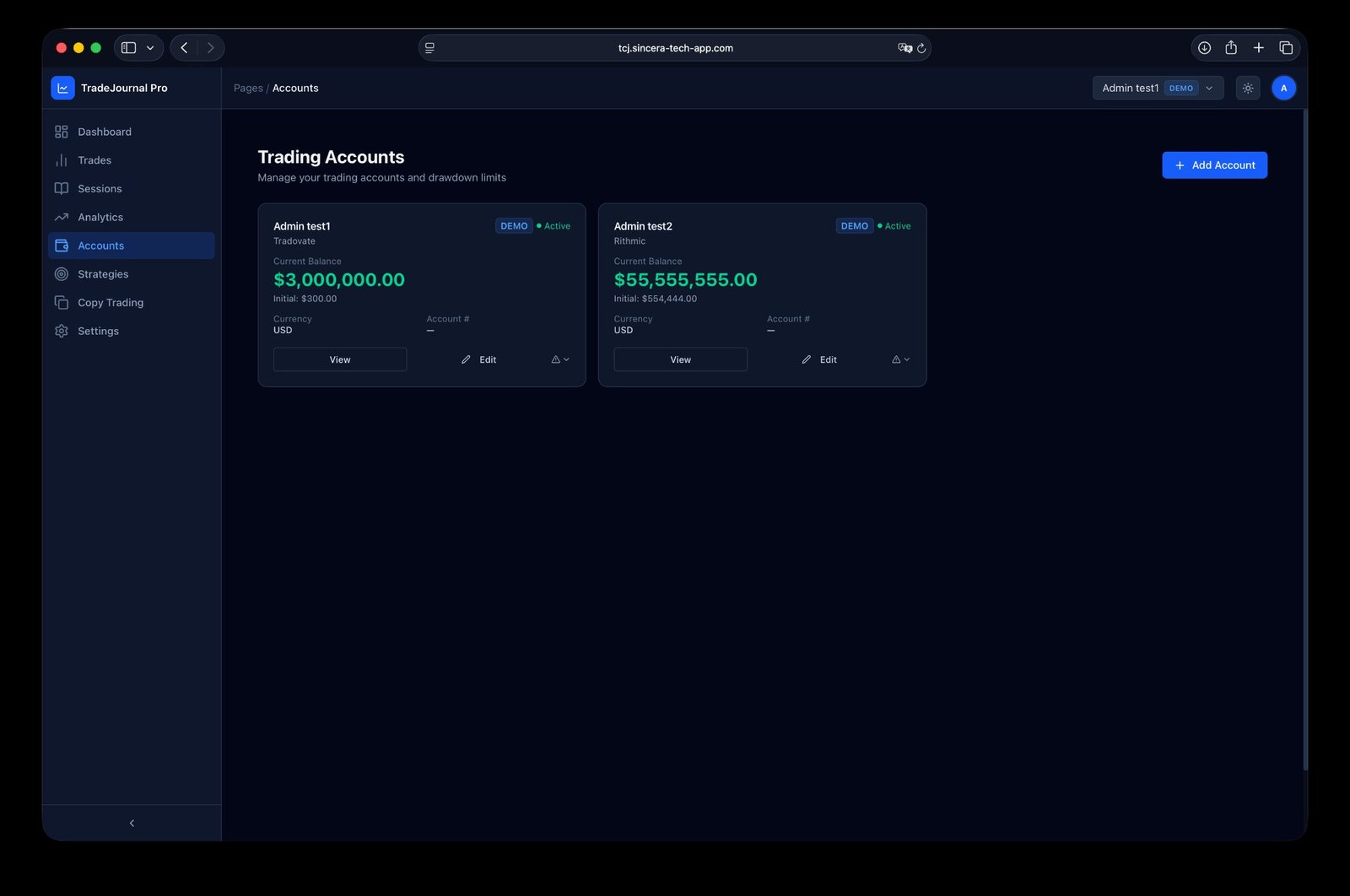
Task: Reload the page in the address bar
Action: [921, 48]
